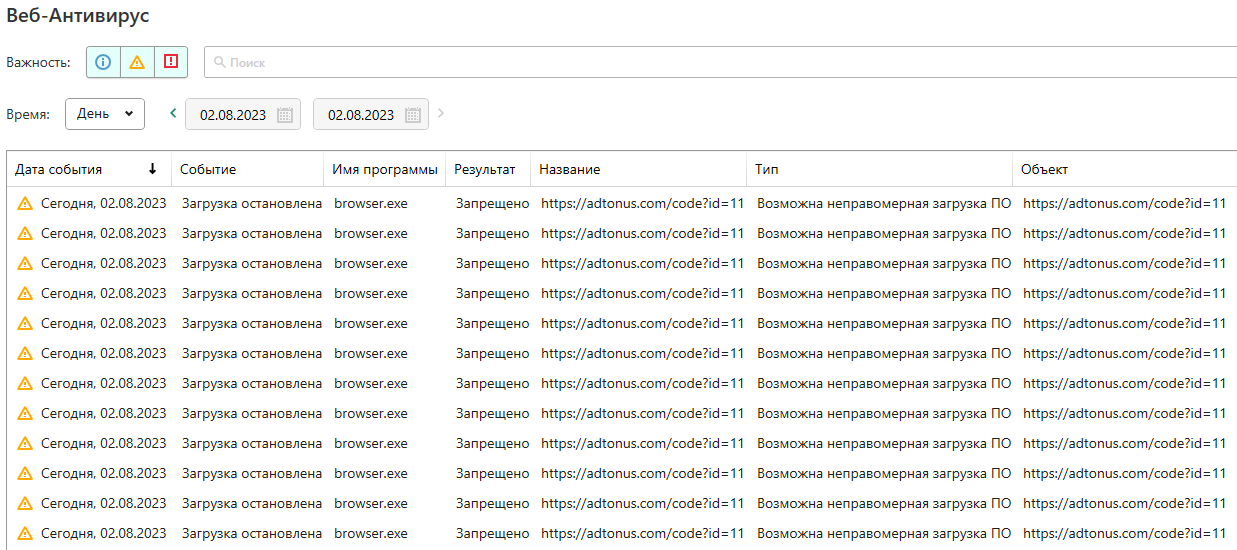Screen dimensions: 1237x550
Task: Go to previous day with left arrow
Action: 173,114
